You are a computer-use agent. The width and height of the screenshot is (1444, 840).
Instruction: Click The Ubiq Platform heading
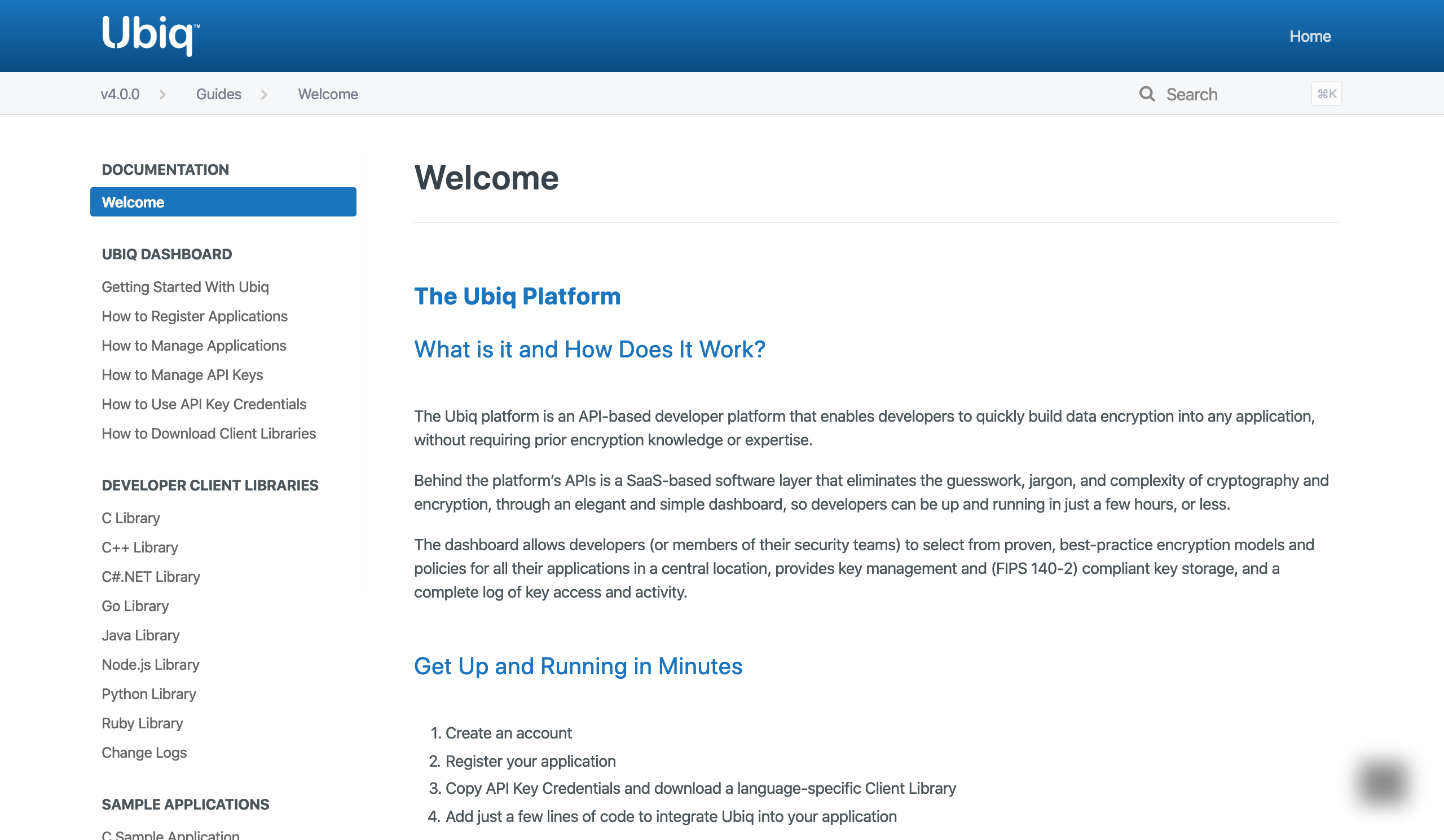tap(517, 296)
